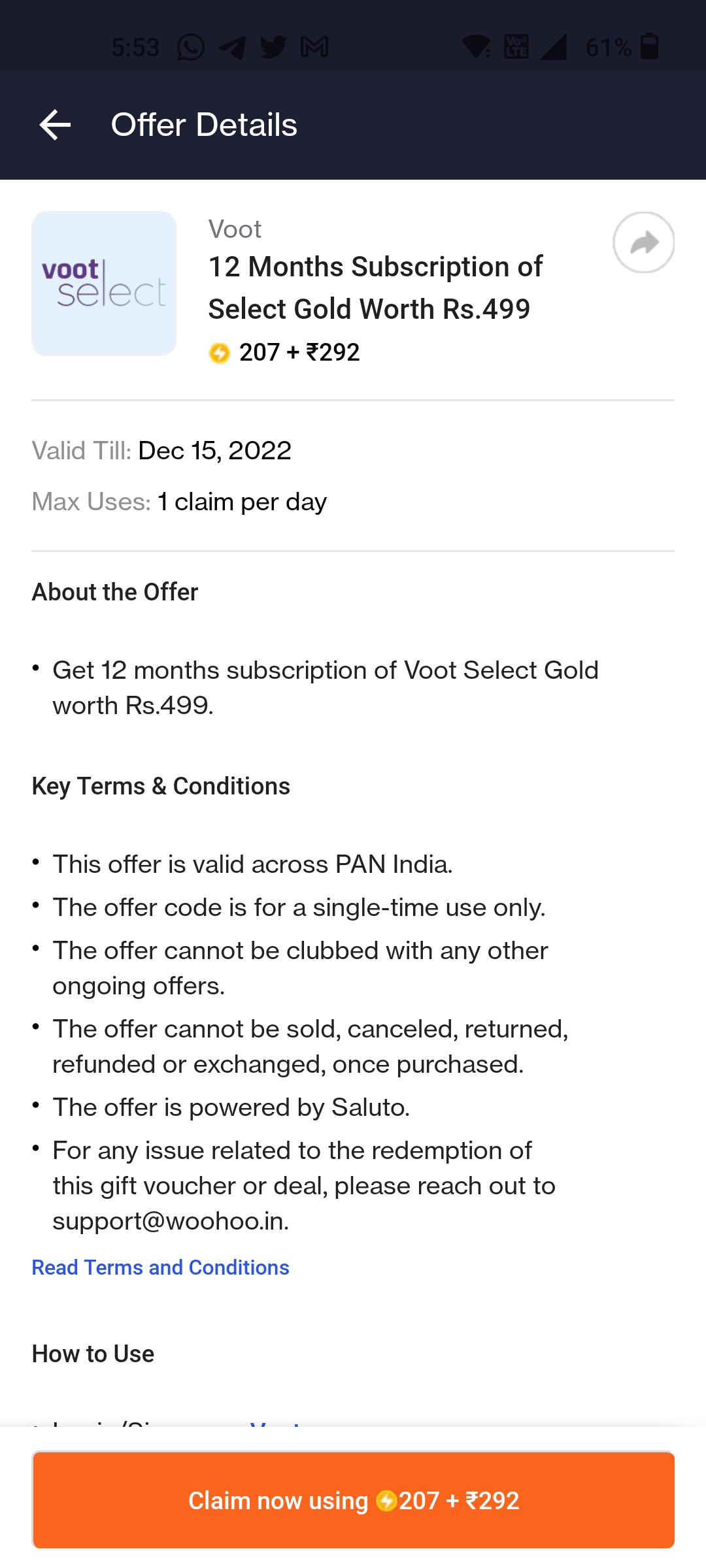Tap the Key Terms & Conditions heading
This screenshot has height=1568, width=706.
[x=161, y=786]
